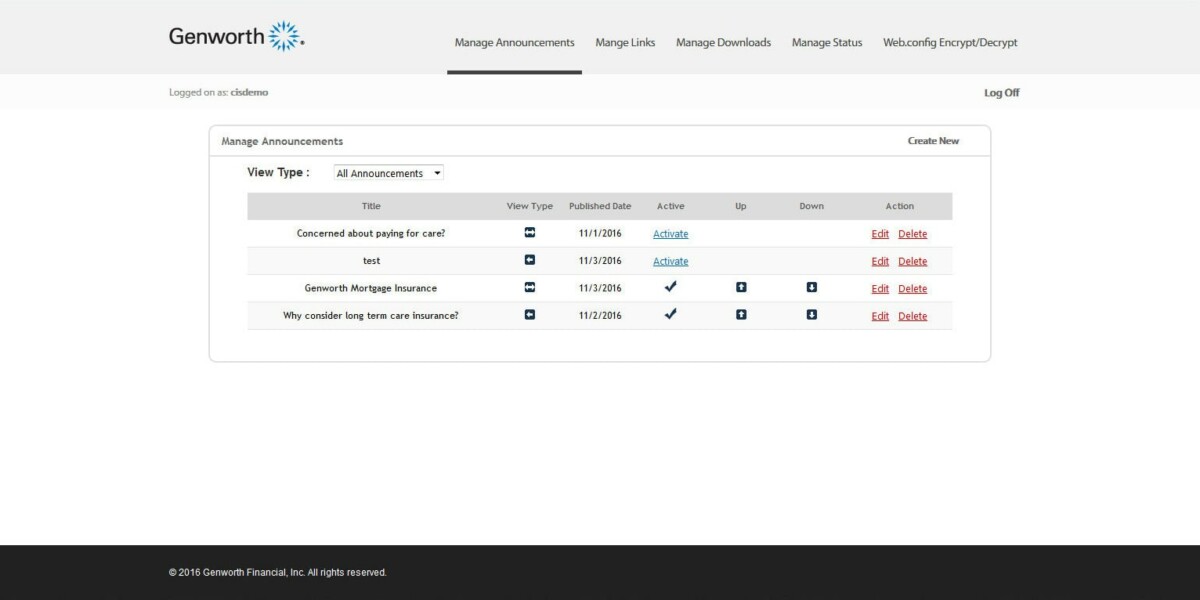Screen dimensions: 1200x600
Task: Click 'Why consider long term care insurance?' title
Action: [x=371, y=315]
